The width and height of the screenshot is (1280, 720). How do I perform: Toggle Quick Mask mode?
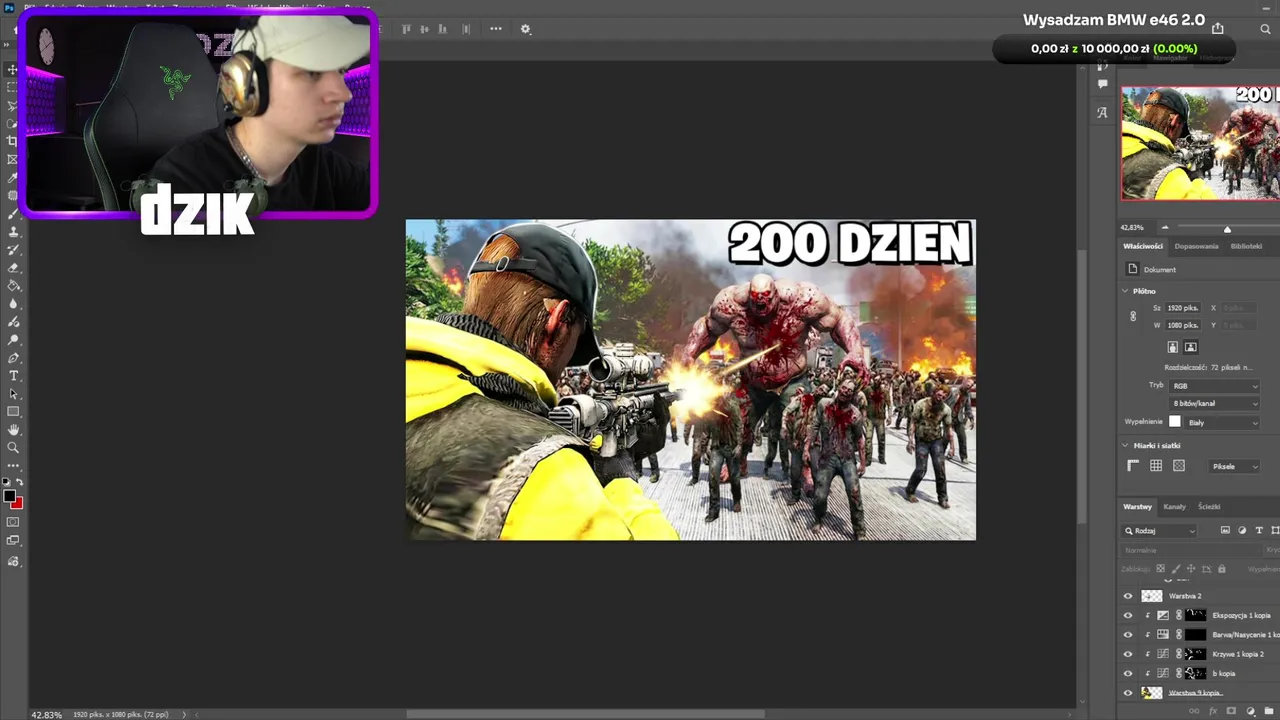pyautogui.click(x=13, y=522)
